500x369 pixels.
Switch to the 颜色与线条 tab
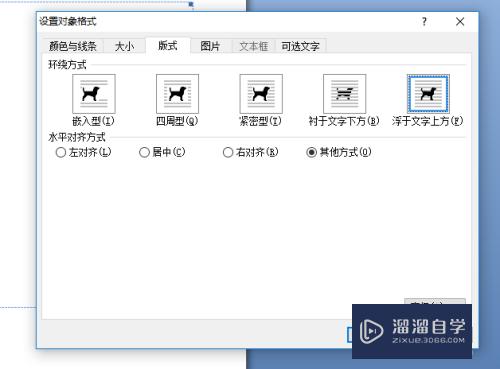coord(73,46)
